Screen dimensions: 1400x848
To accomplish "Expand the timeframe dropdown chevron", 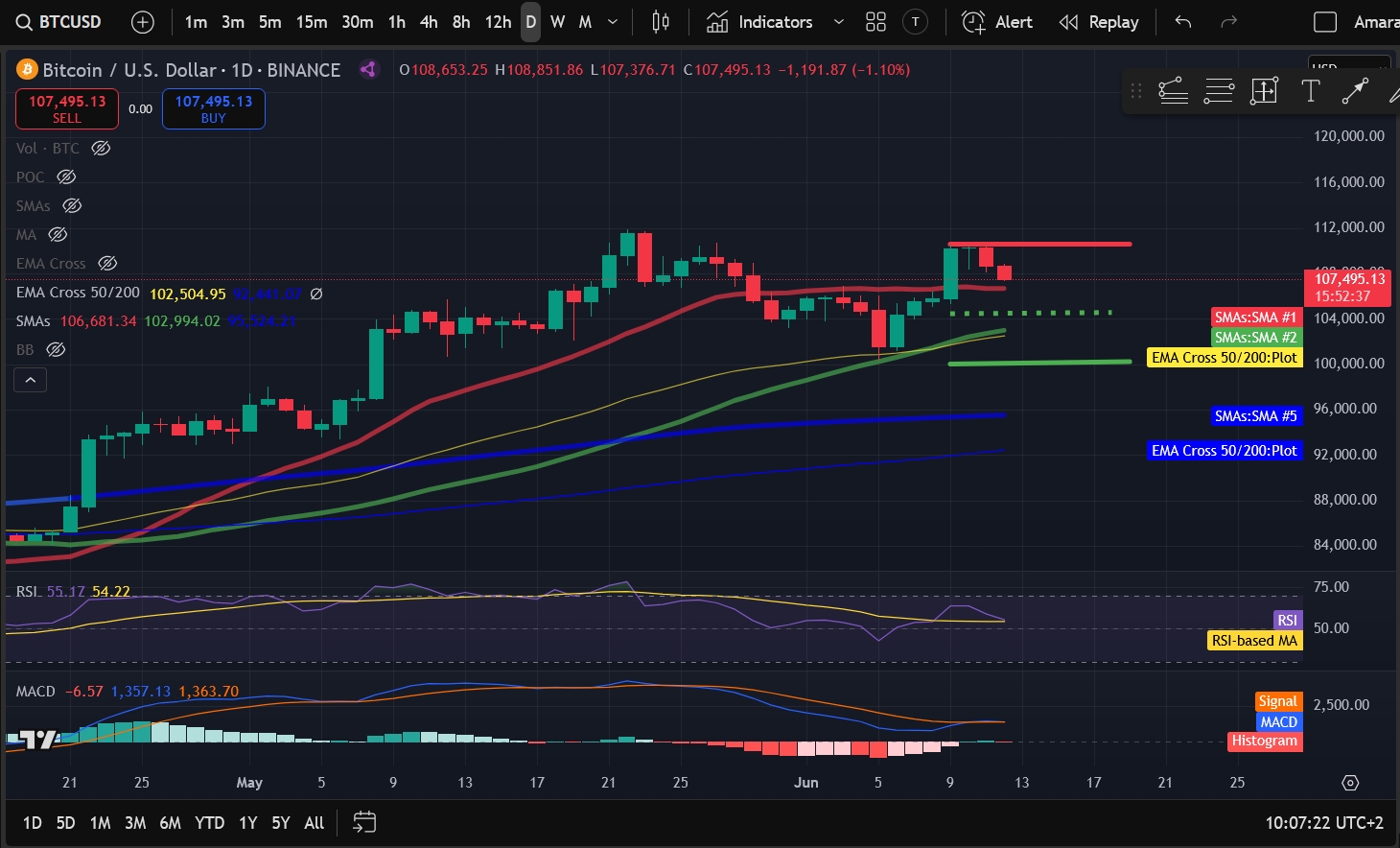I will click(613, 22).
